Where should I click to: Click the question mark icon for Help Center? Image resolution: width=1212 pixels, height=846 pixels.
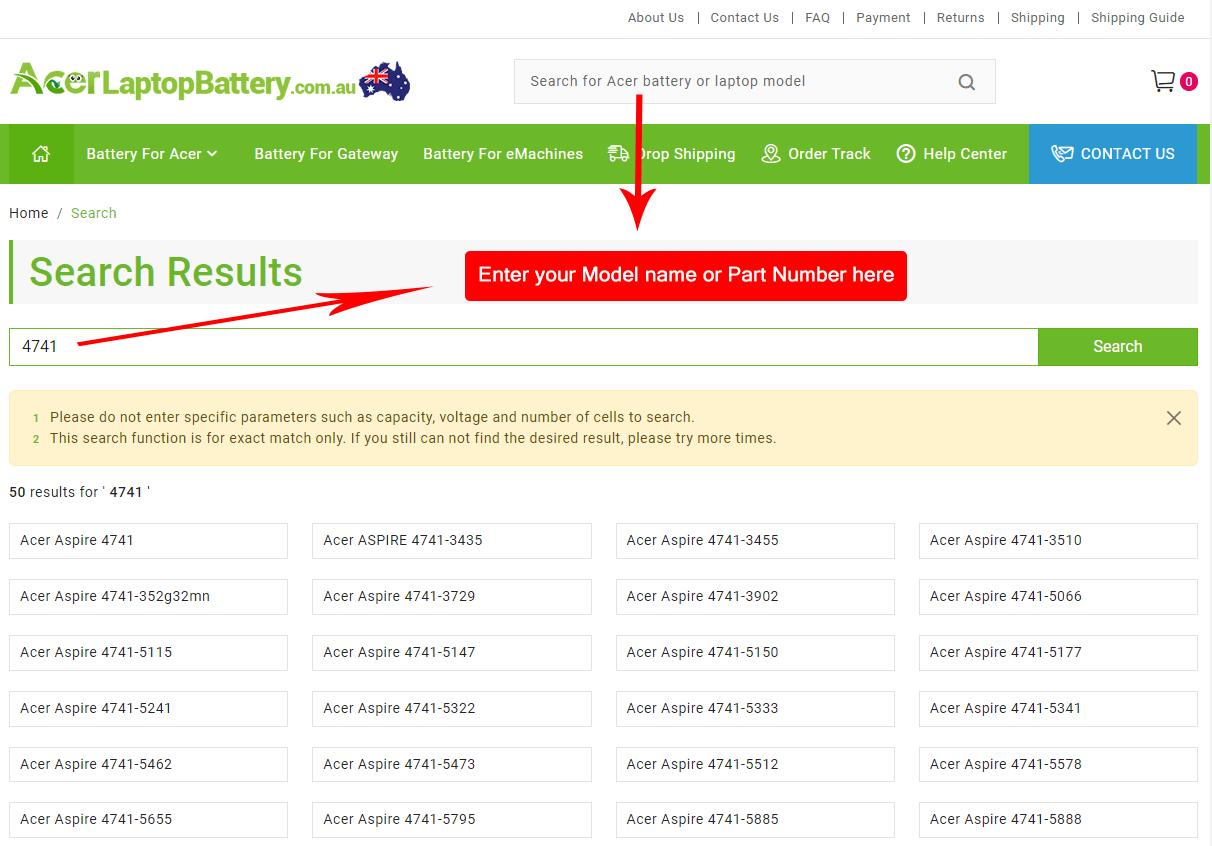coord(906,153)
